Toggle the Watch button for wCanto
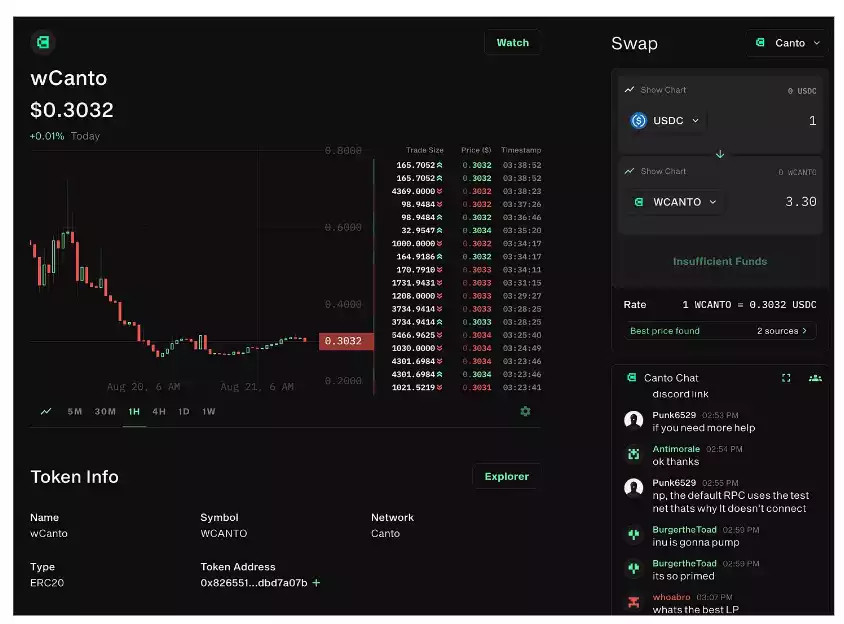 click(x=512, y=43)
